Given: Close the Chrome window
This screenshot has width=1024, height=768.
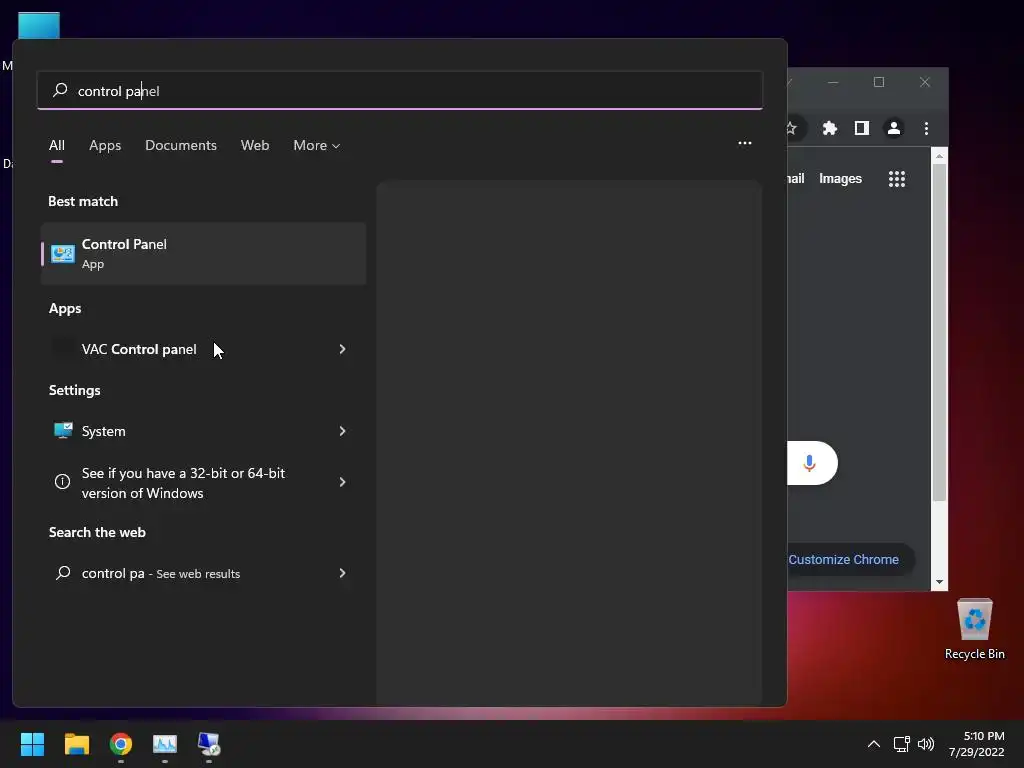Looking at the screenshot, I should [925, 82].
